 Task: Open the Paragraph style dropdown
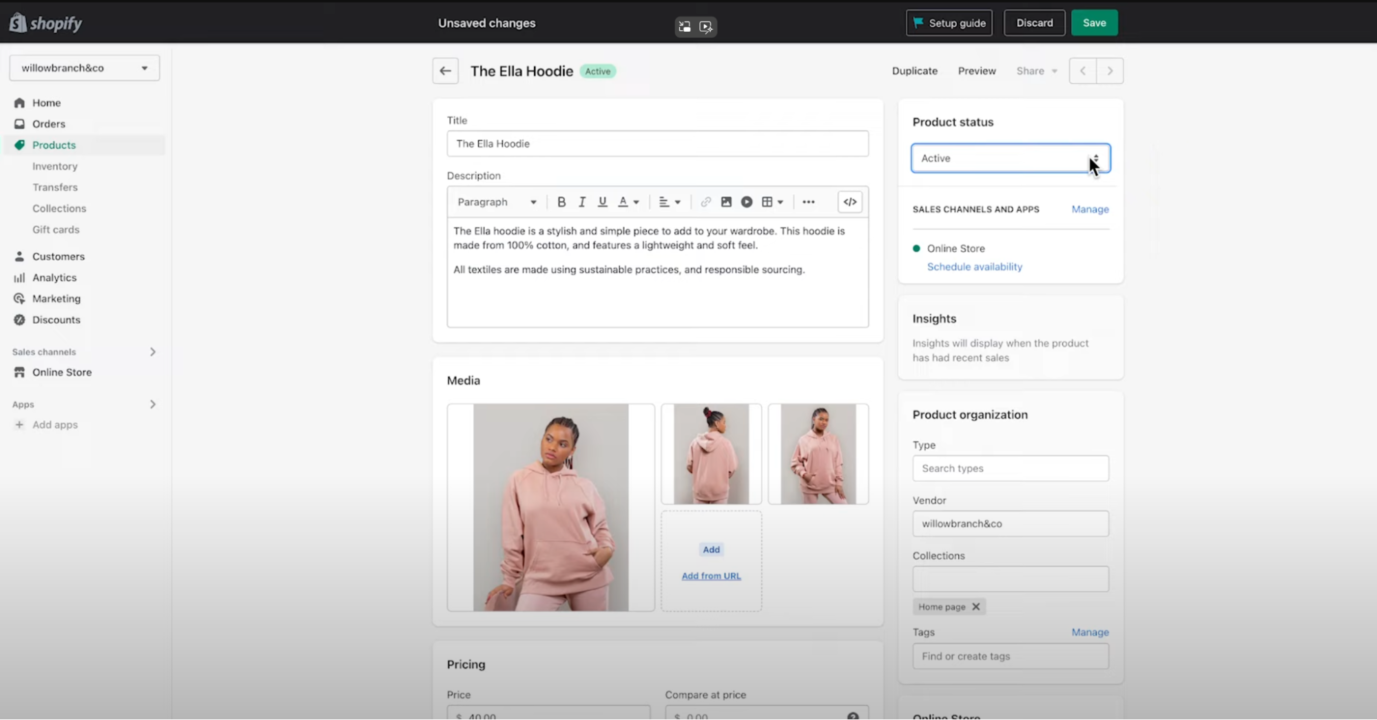pyautogui.click(x=495, y=201)
